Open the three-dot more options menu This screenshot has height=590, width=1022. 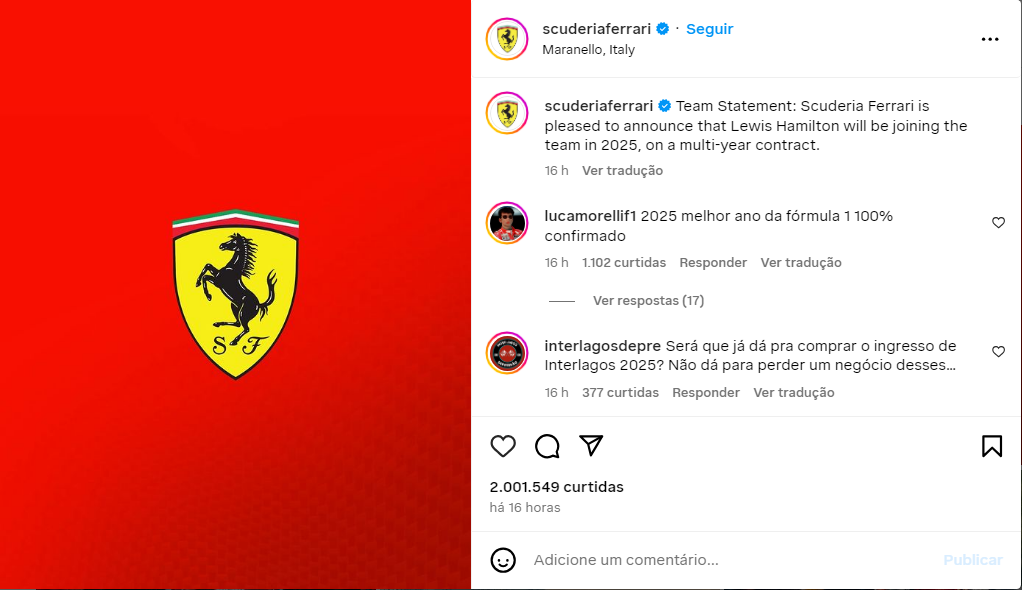tap(990, 39)
